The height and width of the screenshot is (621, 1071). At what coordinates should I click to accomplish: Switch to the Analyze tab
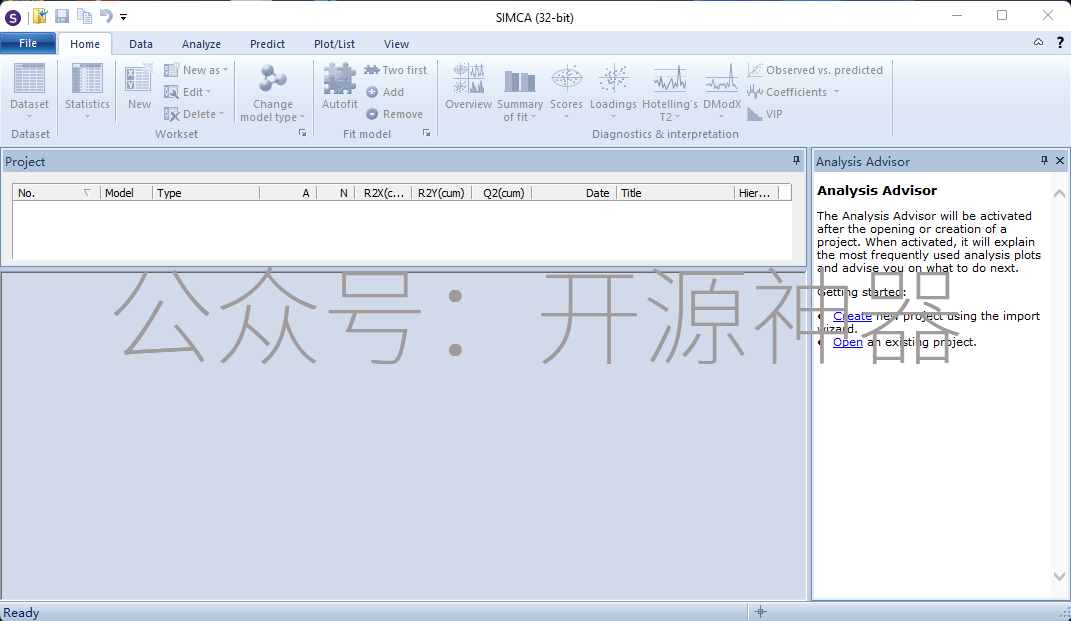pyautogui.click(x=201, y=44)
